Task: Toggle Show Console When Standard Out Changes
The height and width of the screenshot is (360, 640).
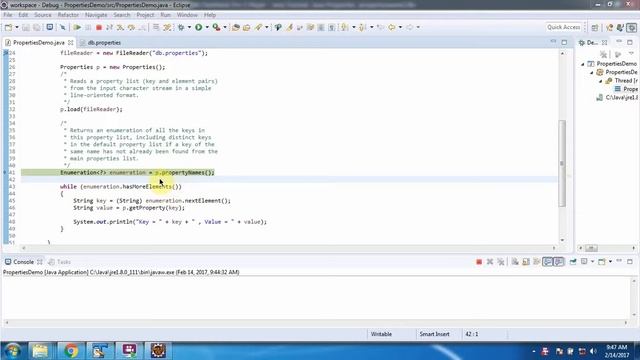Action: (x=548, y=262)
